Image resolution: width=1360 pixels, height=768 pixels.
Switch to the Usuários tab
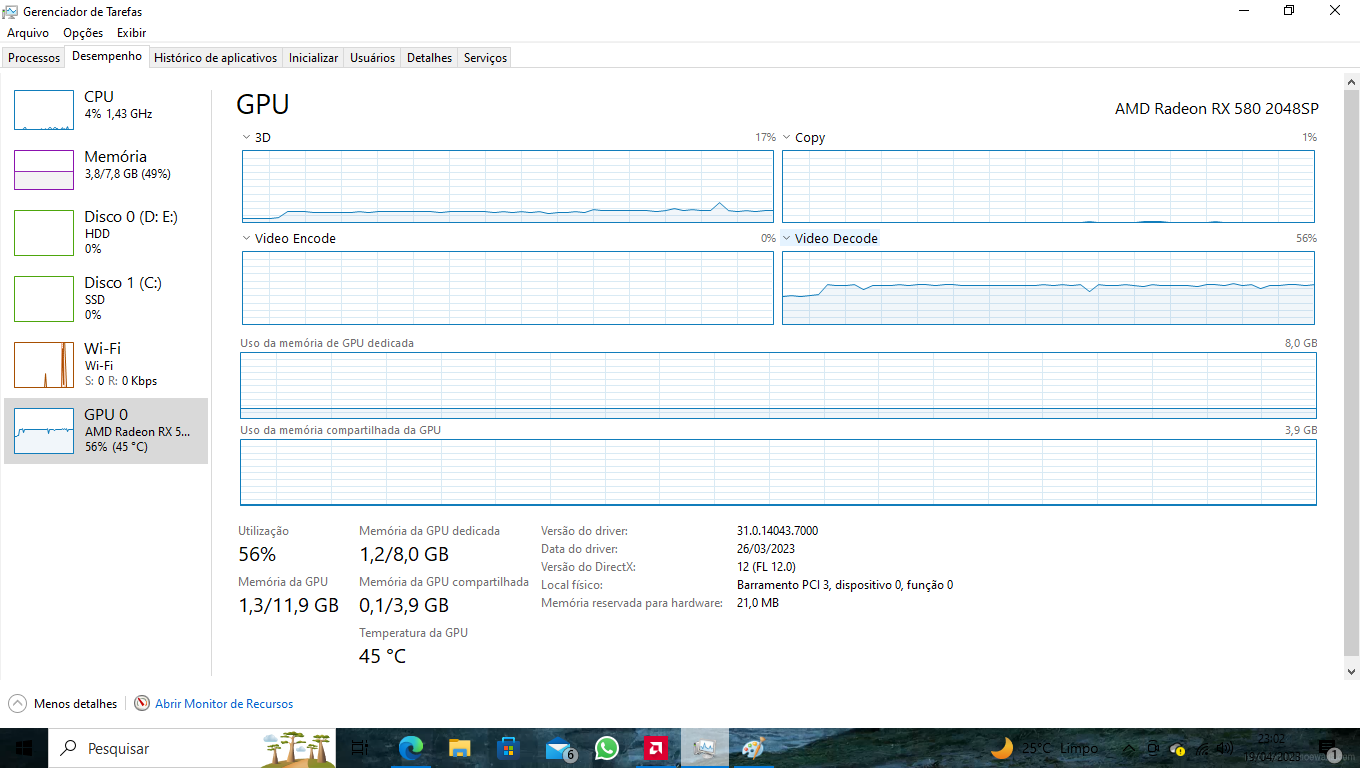[x=373, y=58]
